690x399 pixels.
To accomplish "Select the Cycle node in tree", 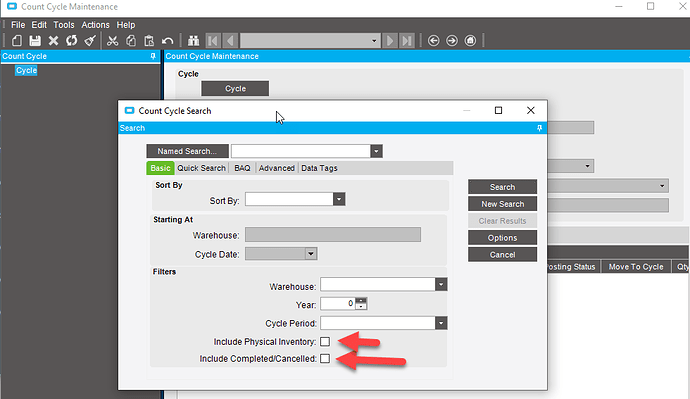I will click(26, 70).
